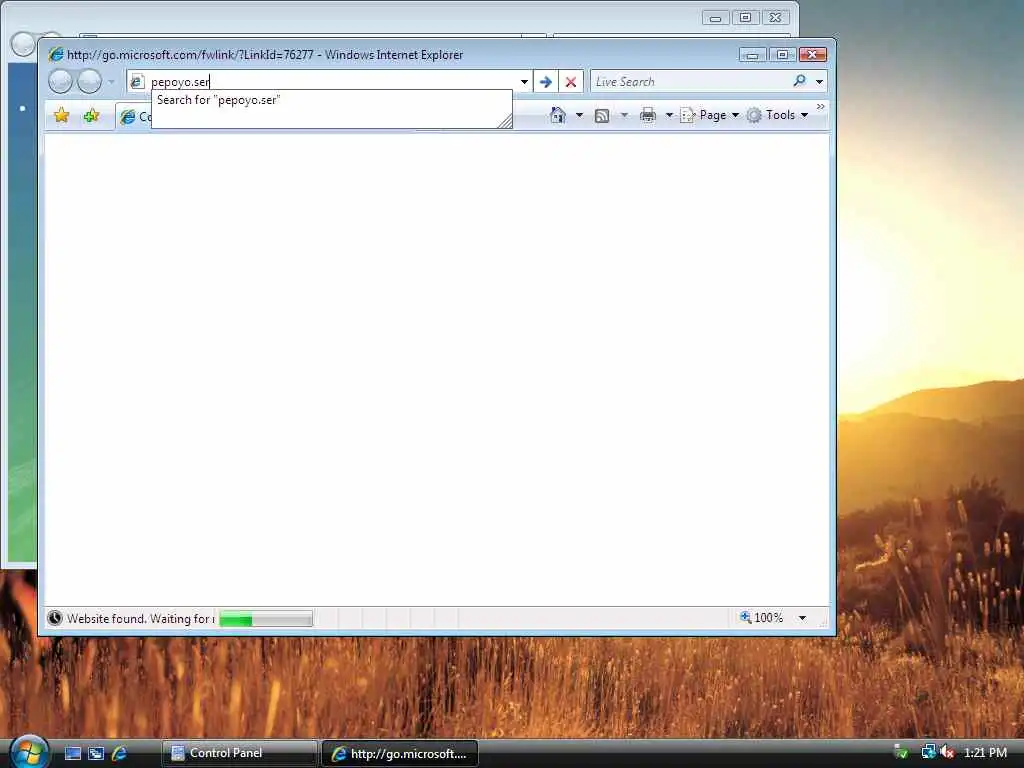This screenshot has height=768, width=1024.
Task: Maximize the Internet Explorer window
Action: coord(782,55)
